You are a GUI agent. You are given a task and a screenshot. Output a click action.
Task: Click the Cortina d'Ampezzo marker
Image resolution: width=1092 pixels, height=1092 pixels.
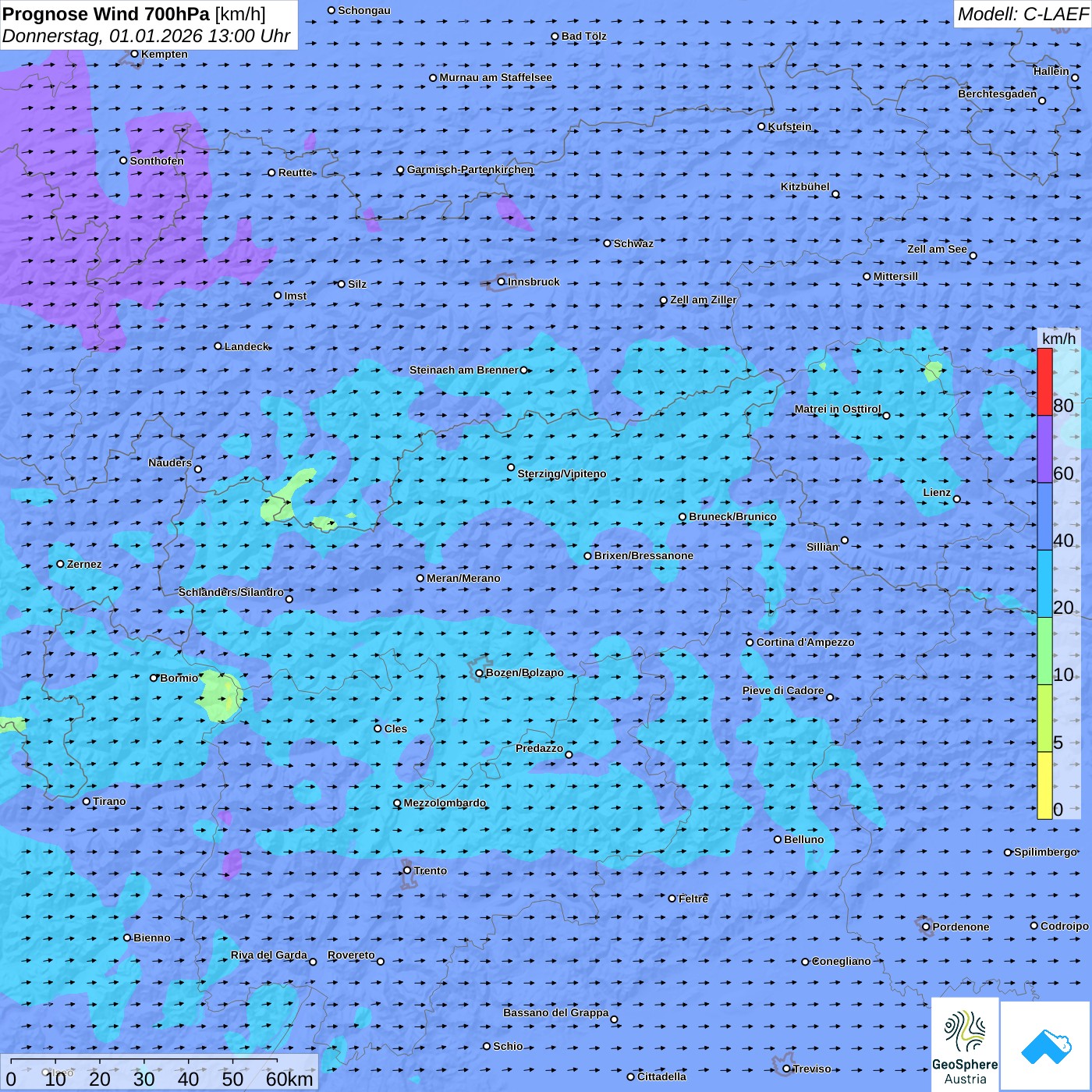pos(750,643)
